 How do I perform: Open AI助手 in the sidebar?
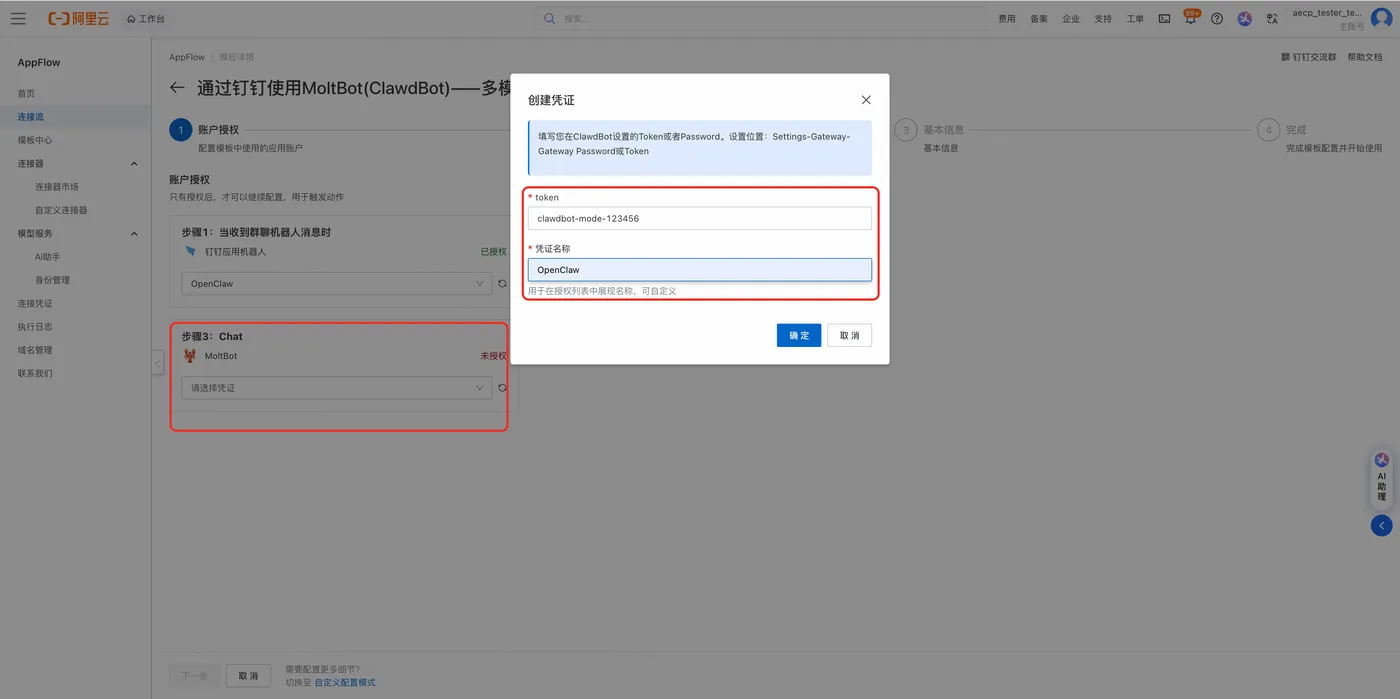(47, 257)
